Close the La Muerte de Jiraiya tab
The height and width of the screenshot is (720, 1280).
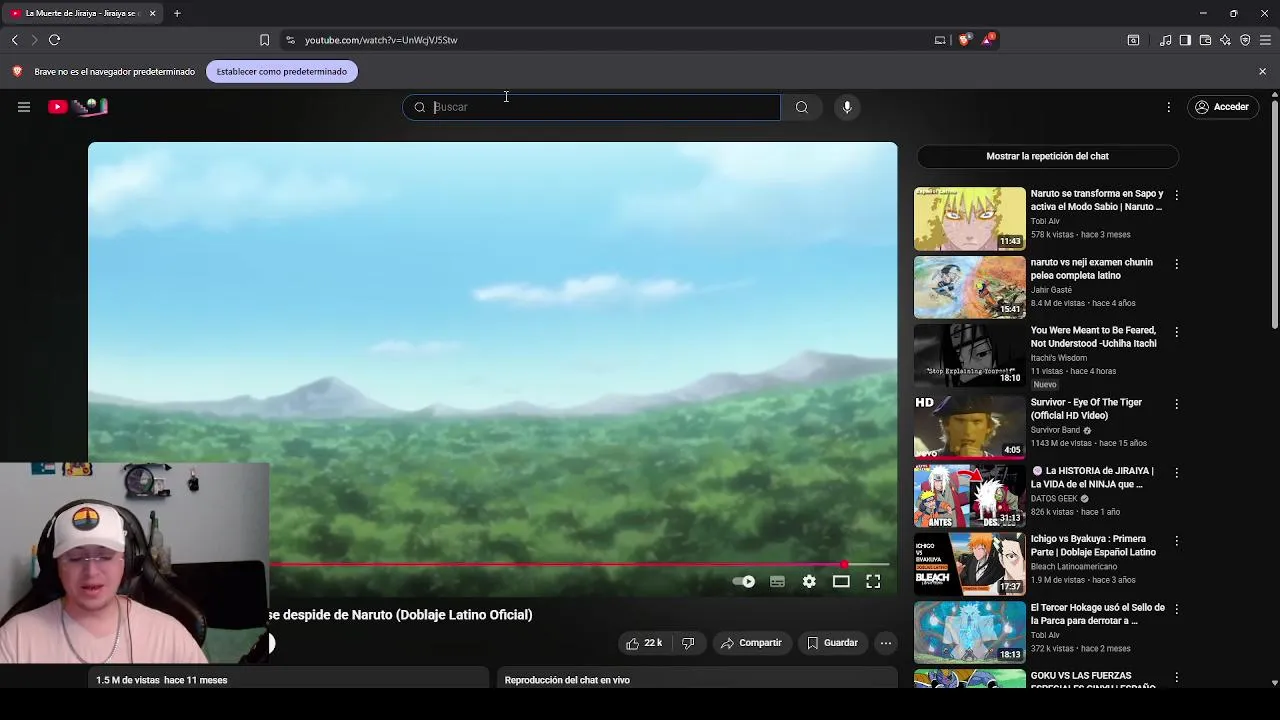[x=152, y=13]
